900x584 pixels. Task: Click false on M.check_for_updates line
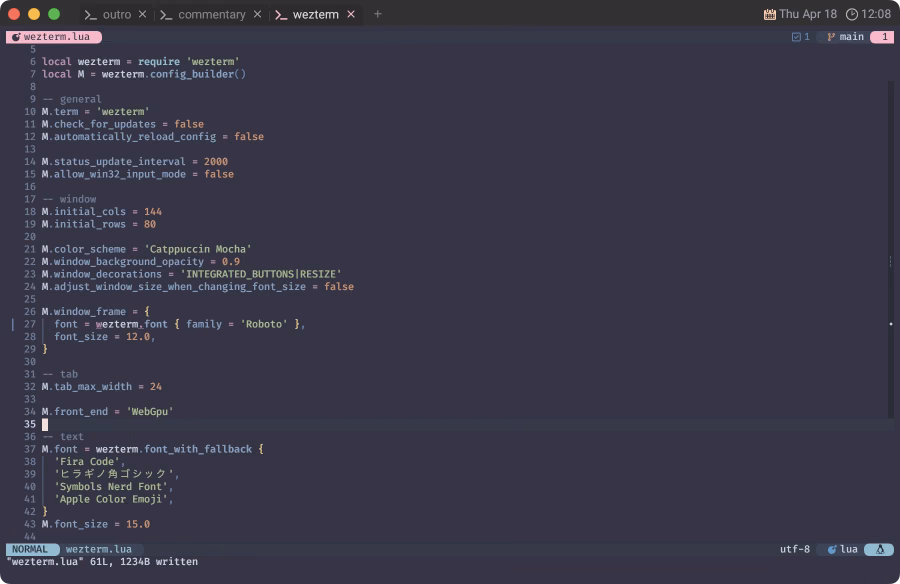pos(189,124)
